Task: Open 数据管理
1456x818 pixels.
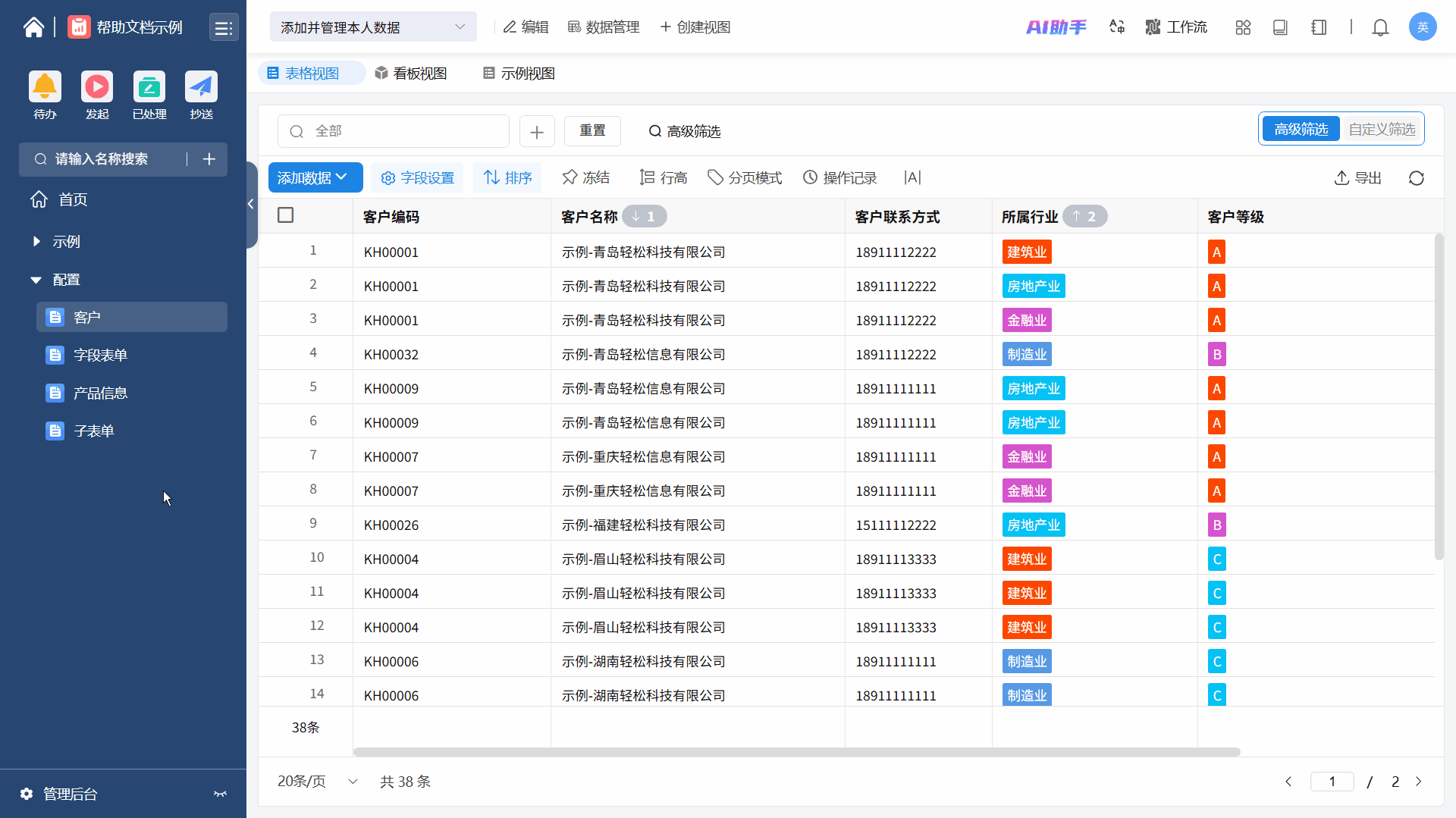Action: 604,27
